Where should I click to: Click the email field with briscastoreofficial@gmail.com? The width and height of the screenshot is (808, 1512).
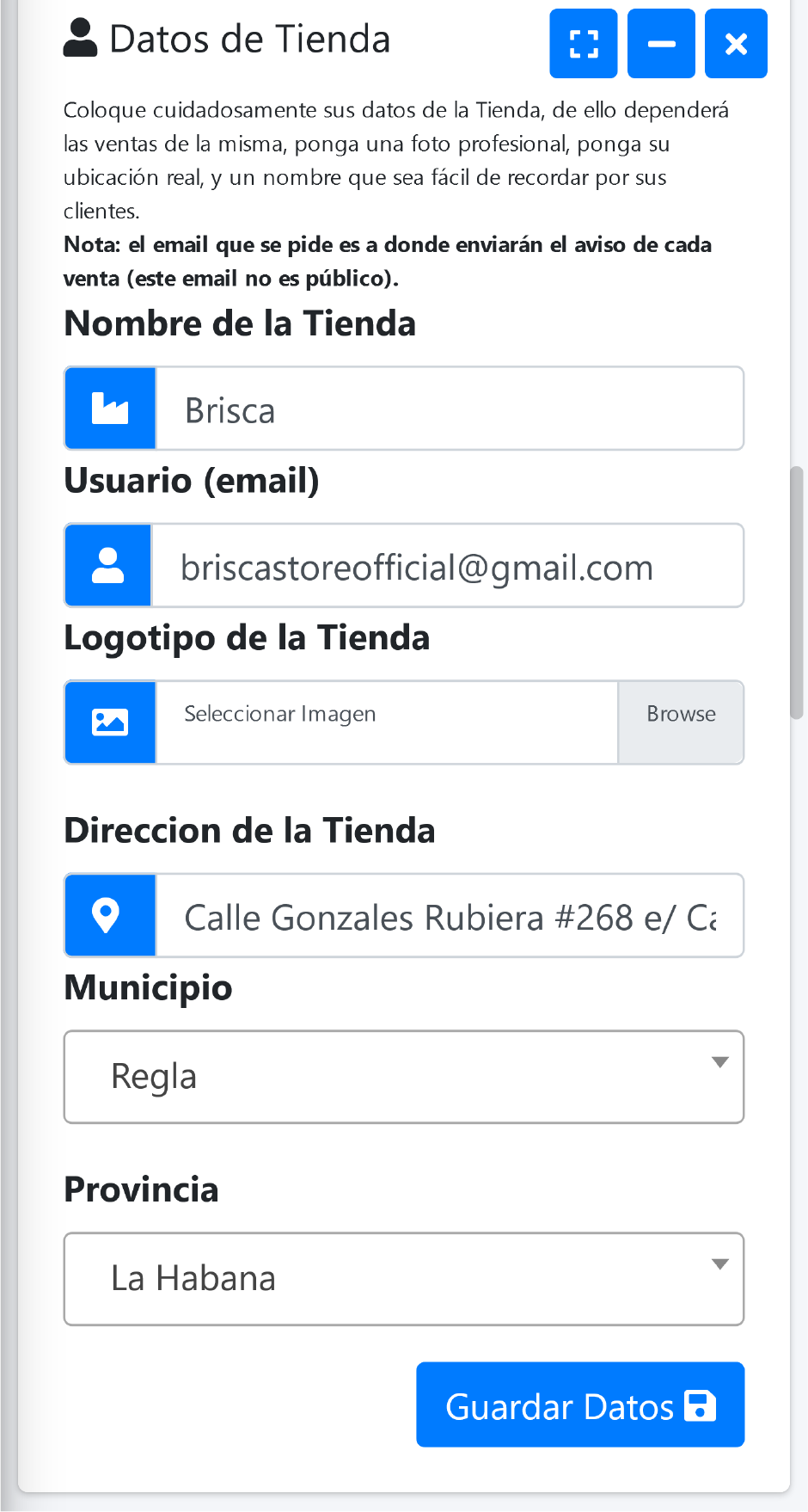pyautogui.click(x=447, y=567)
